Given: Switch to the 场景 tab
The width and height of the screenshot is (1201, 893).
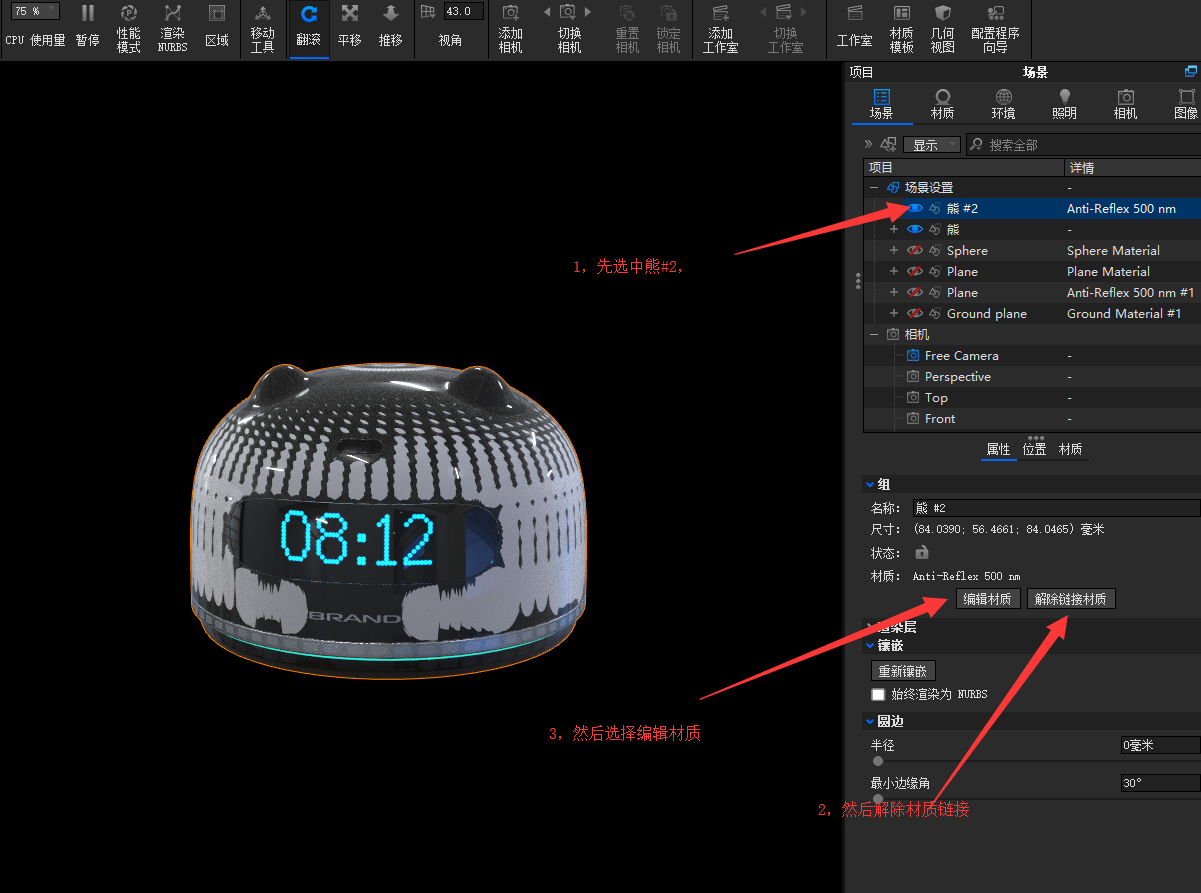Looking at the screenshot, I should click(x=881, y=104).
